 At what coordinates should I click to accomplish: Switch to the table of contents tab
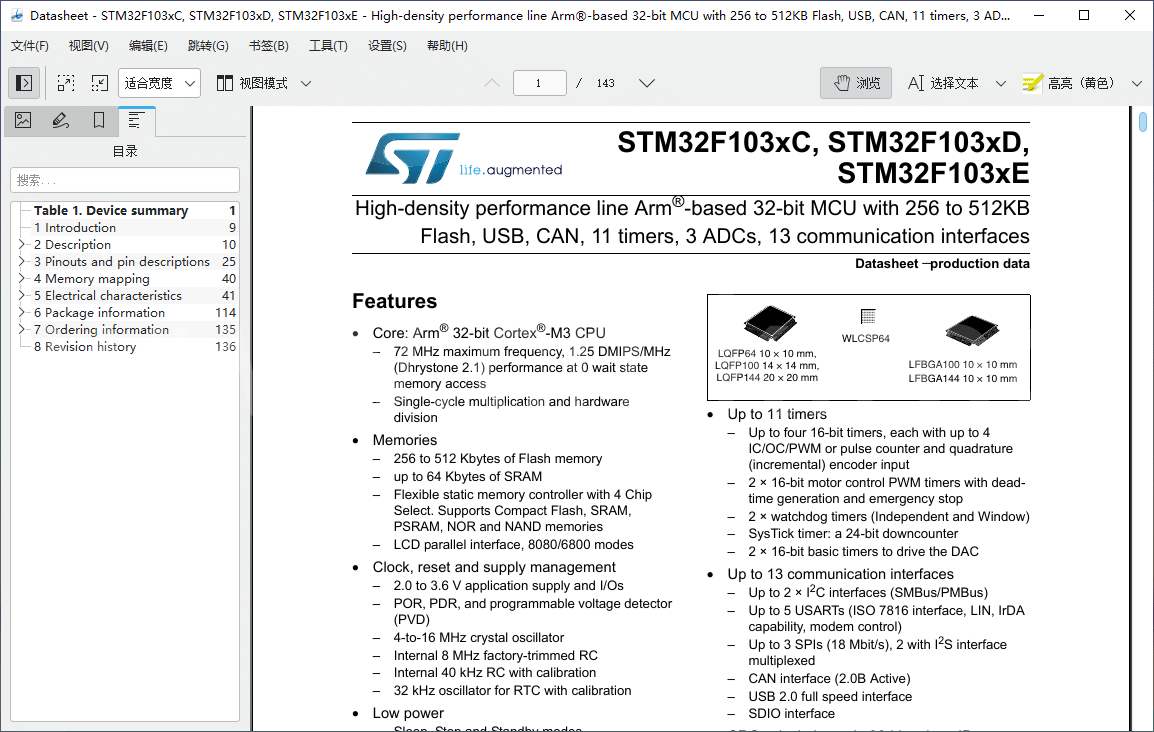(136, 121)
